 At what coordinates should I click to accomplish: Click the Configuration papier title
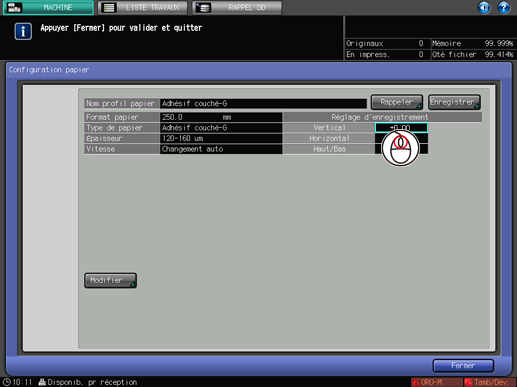(49, 70)
